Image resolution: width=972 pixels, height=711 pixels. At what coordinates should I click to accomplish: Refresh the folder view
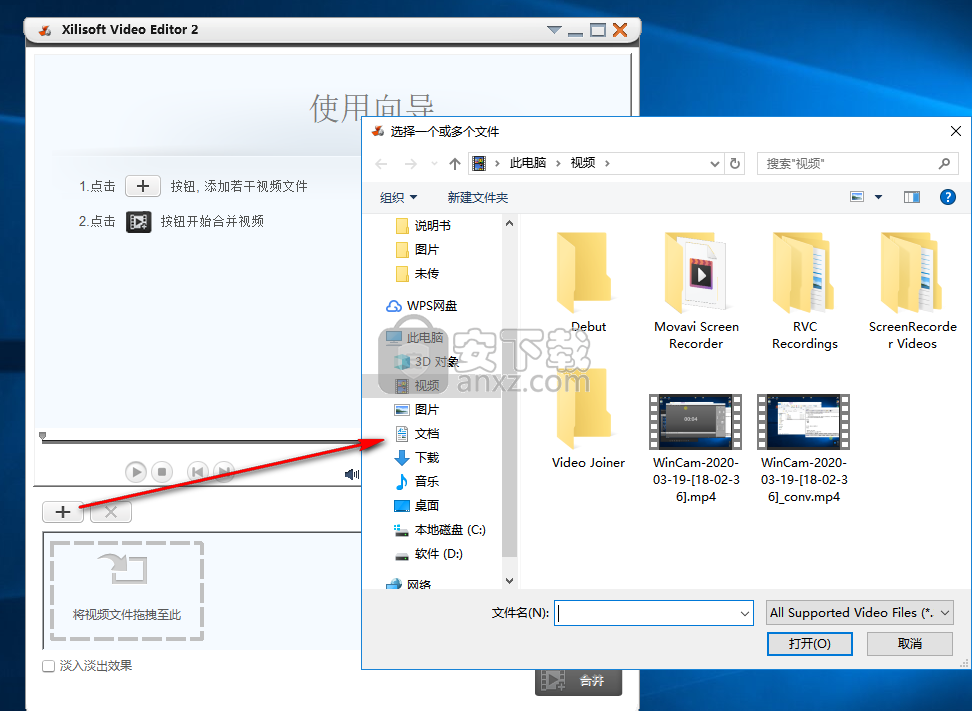[x=735, y=164]
